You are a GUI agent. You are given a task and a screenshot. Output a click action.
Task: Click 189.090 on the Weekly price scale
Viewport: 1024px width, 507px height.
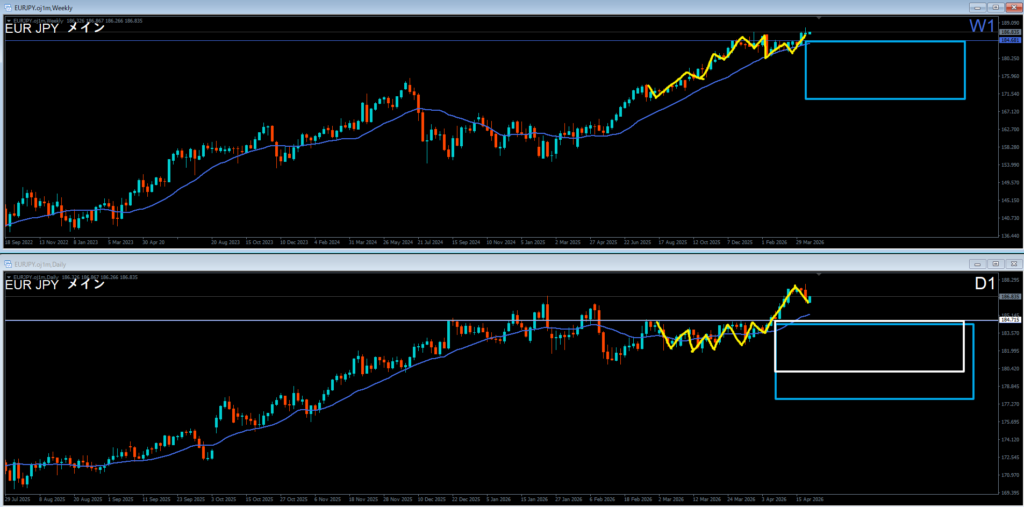point(1010,23)
